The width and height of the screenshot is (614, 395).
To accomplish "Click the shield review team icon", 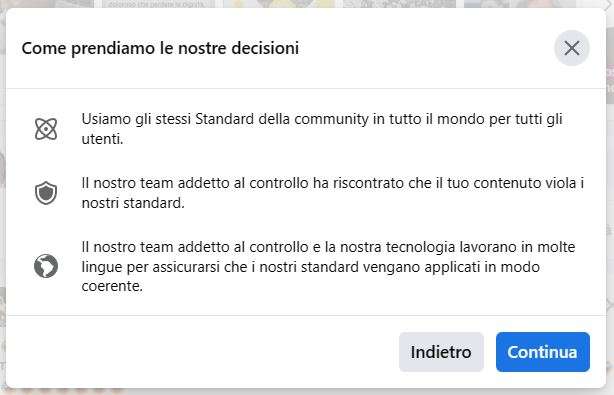I will tap(46, 193).
